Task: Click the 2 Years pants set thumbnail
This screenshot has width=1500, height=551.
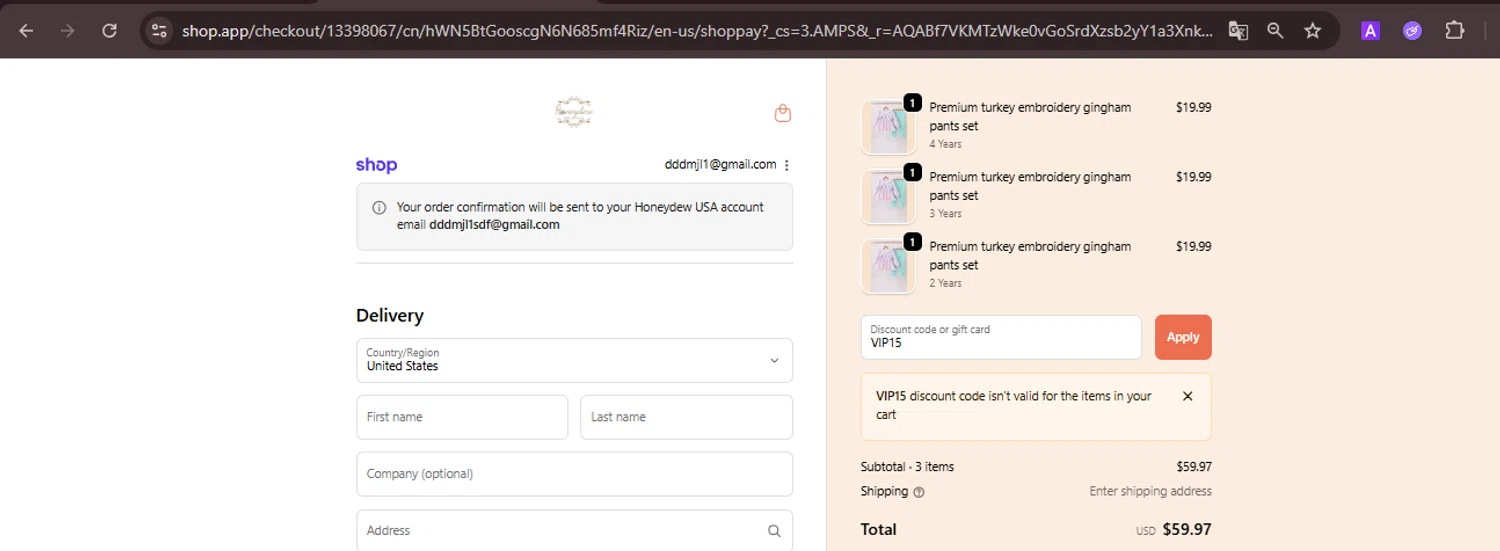Action: pos(888,266)
